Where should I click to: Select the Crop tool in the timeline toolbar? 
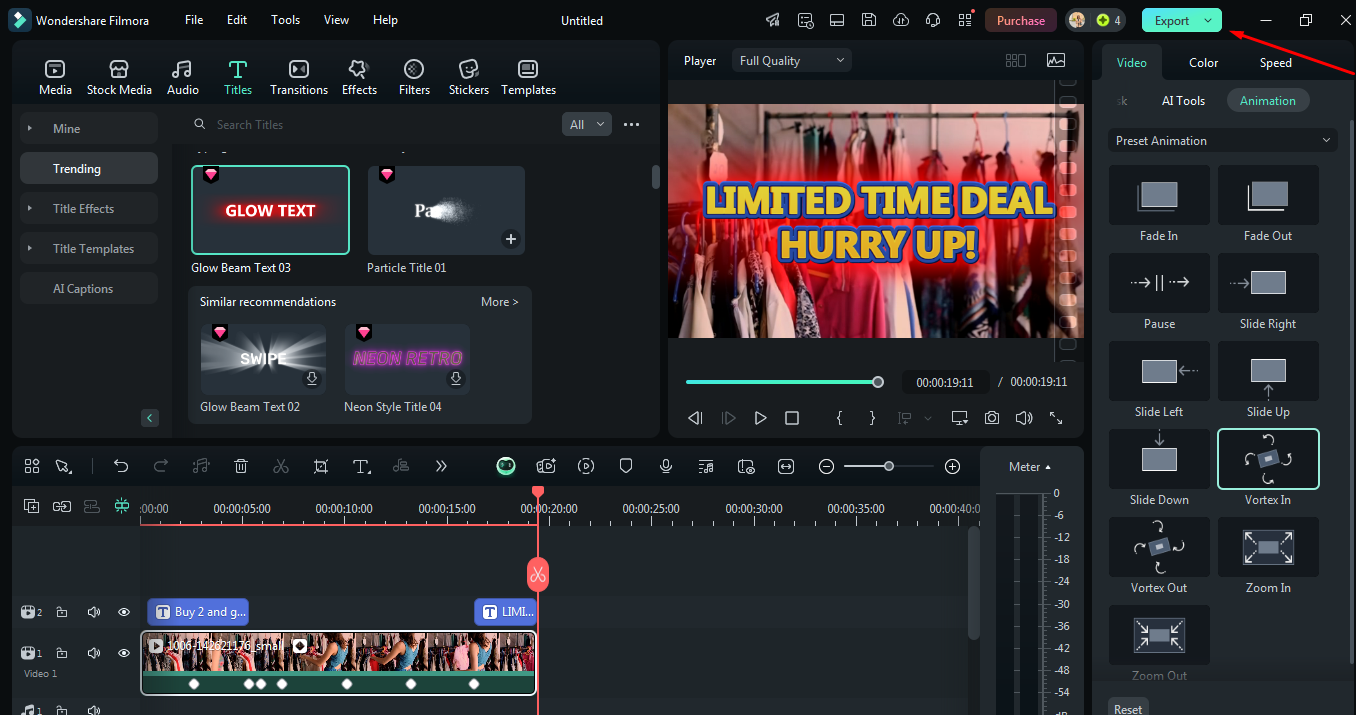point(321,466)
